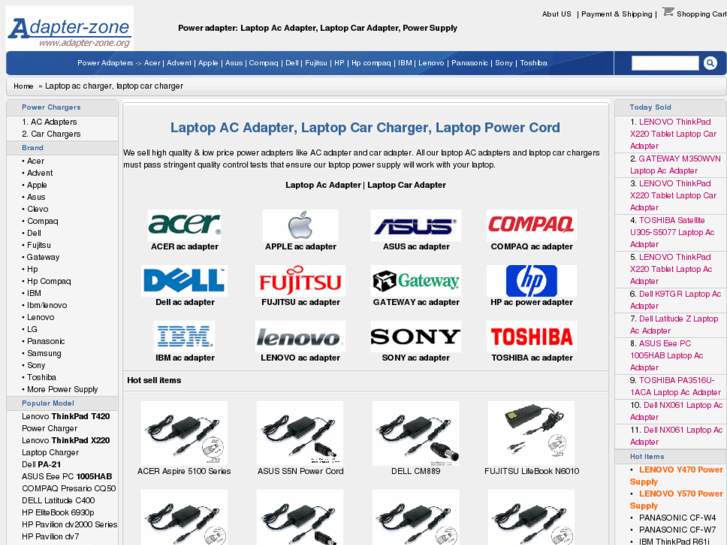The image size is (727, 545).
Task: Choose Clevo in the Brand sidebar
Action: click(38, 209)
